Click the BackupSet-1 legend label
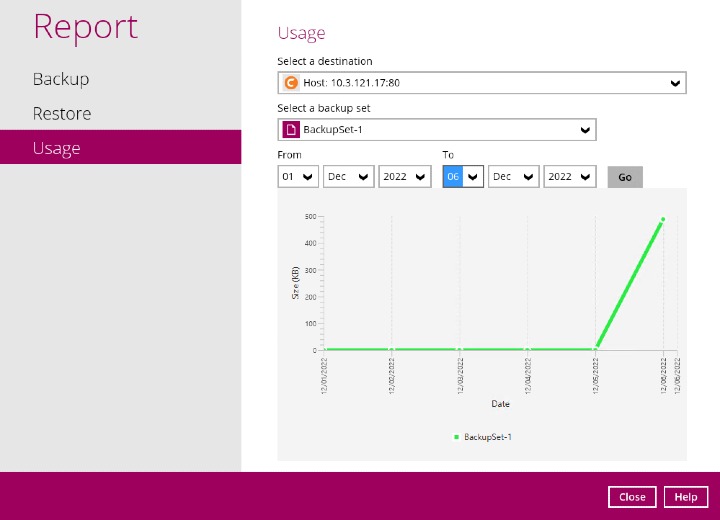 pos(488,437)
